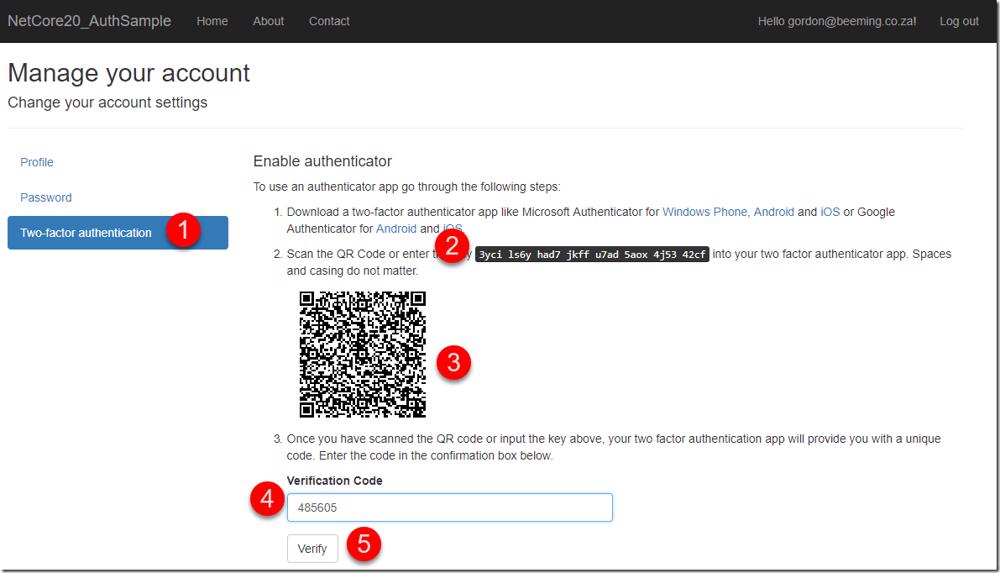Open the NetCore20_AuthSample brand link
The width and height of the screenshot is (1000, 573).
coord(89,21)
